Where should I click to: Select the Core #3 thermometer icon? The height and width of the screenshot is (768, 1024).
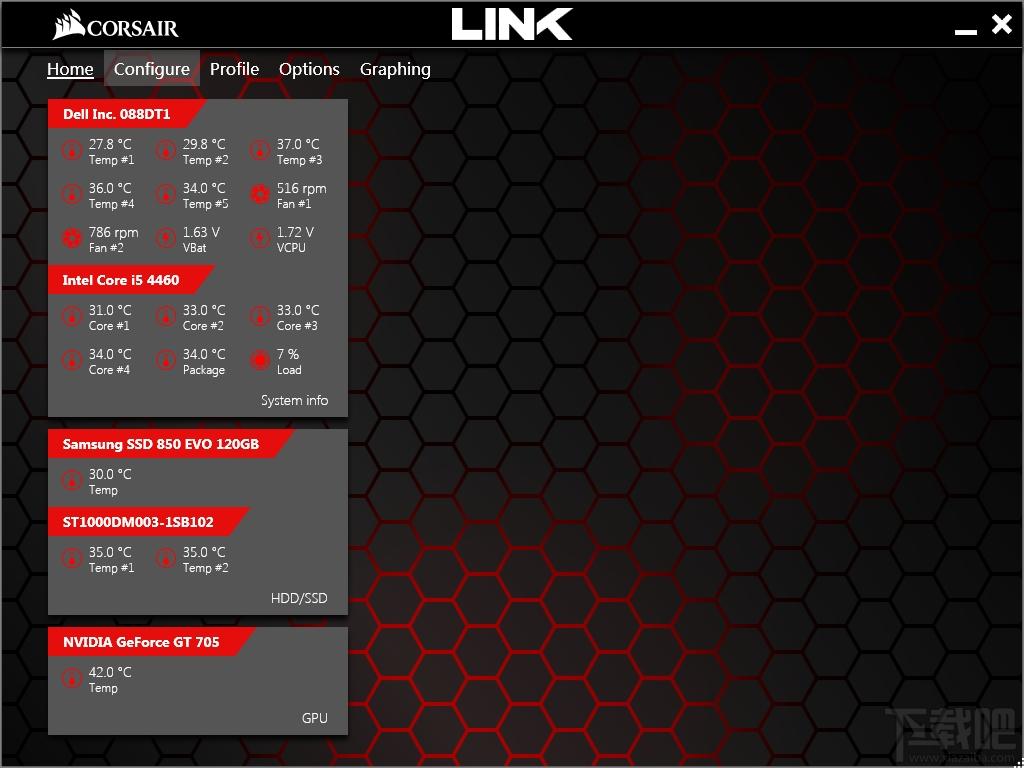[x=260, y=317]
